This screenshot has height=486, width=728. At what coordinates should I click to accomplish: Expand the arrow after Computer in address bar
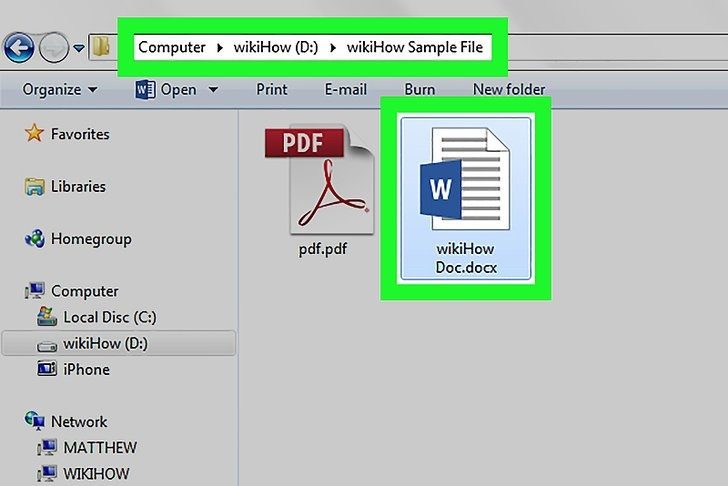pos(216,47)
